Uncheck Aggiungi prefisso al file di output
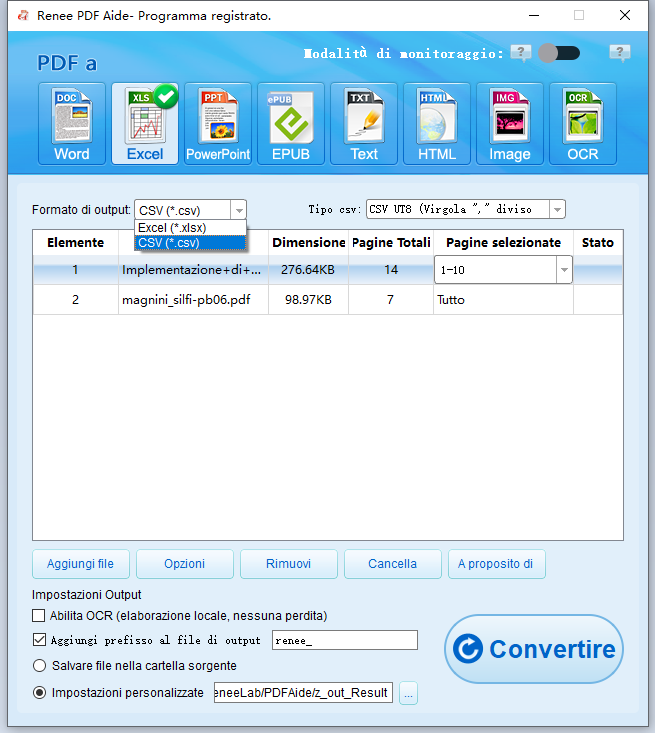Viewport: 655px width, 733px height. pyautogui.click(x=40, y=640)
